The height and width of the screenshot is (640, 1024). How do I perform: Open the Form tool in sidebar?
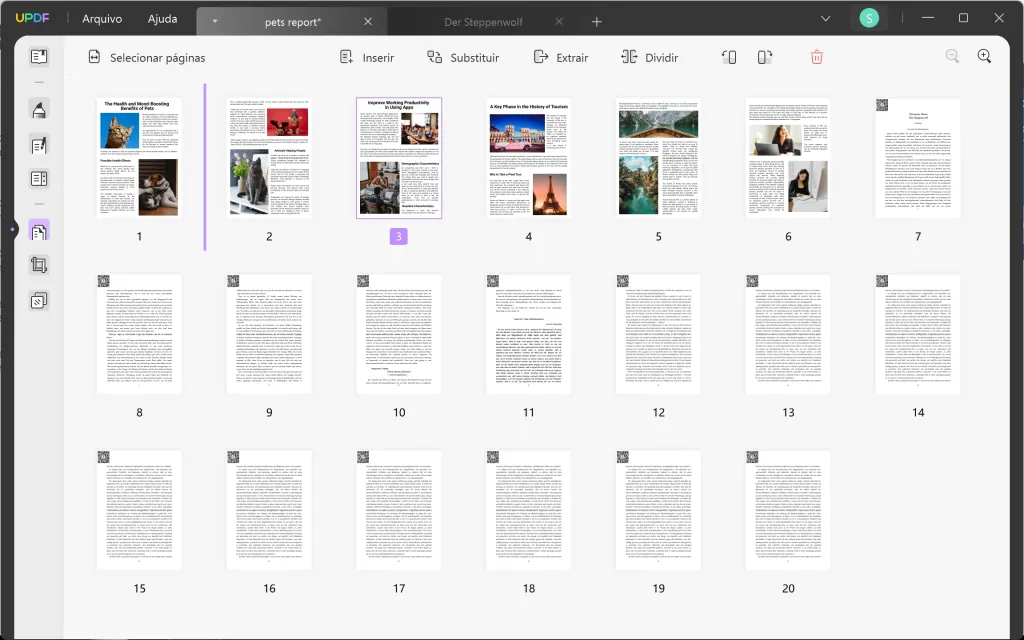click(x=39, y=179)
